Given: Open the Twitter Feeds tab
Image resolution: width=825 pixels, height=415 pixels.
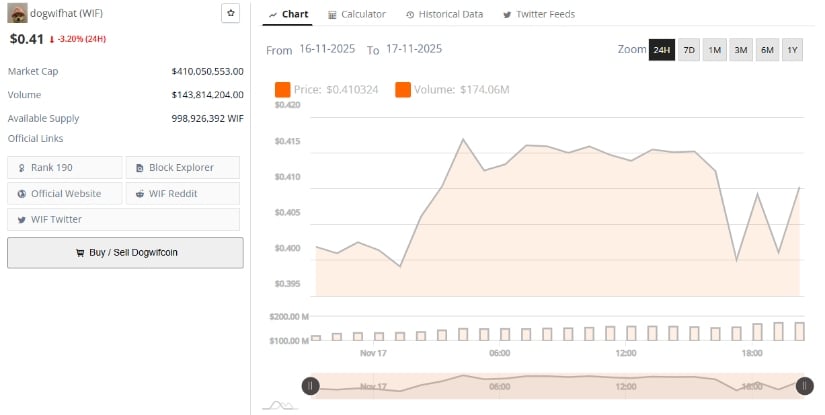Looking at the screenshot, I should pyautogui.click(x=538, y=14).
